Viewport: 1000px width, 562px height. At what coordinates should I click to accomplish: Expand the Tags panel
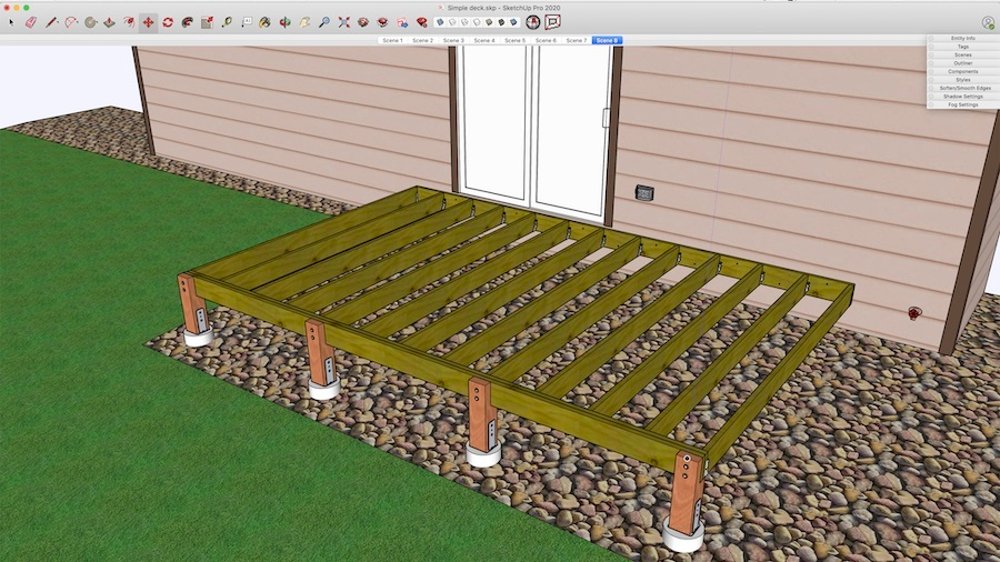pyautogui.click(x=963, y=46)
